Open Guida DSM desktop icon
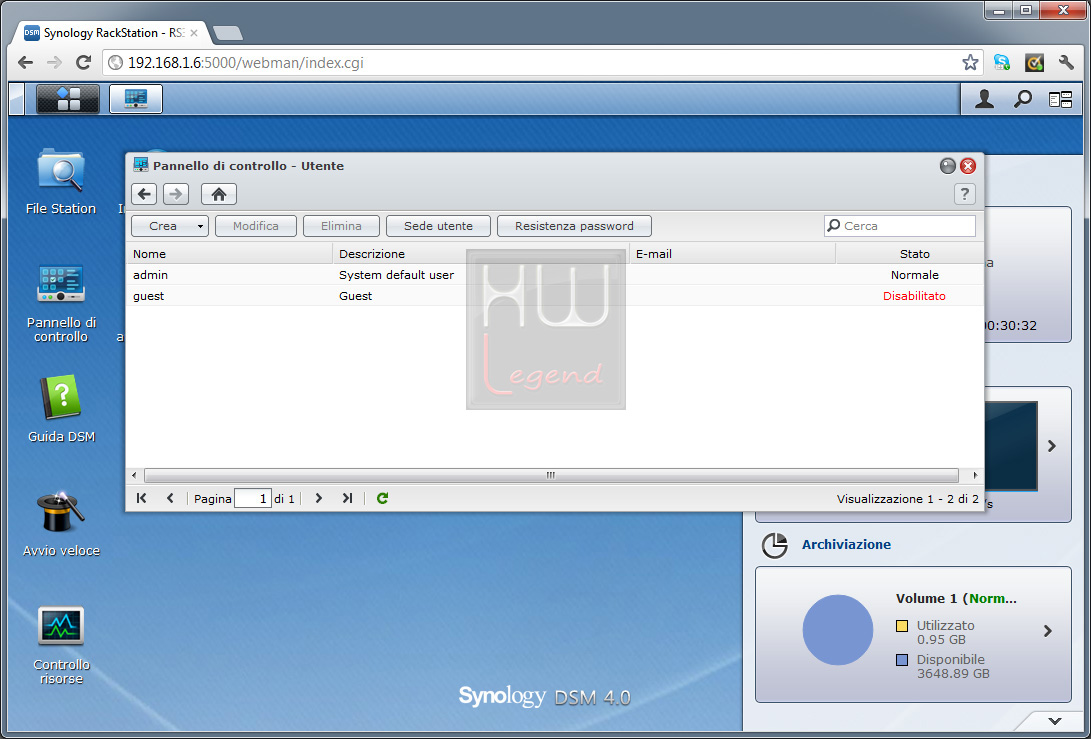The width and height of the screenshot is (1091, 739). pos(61,409)
